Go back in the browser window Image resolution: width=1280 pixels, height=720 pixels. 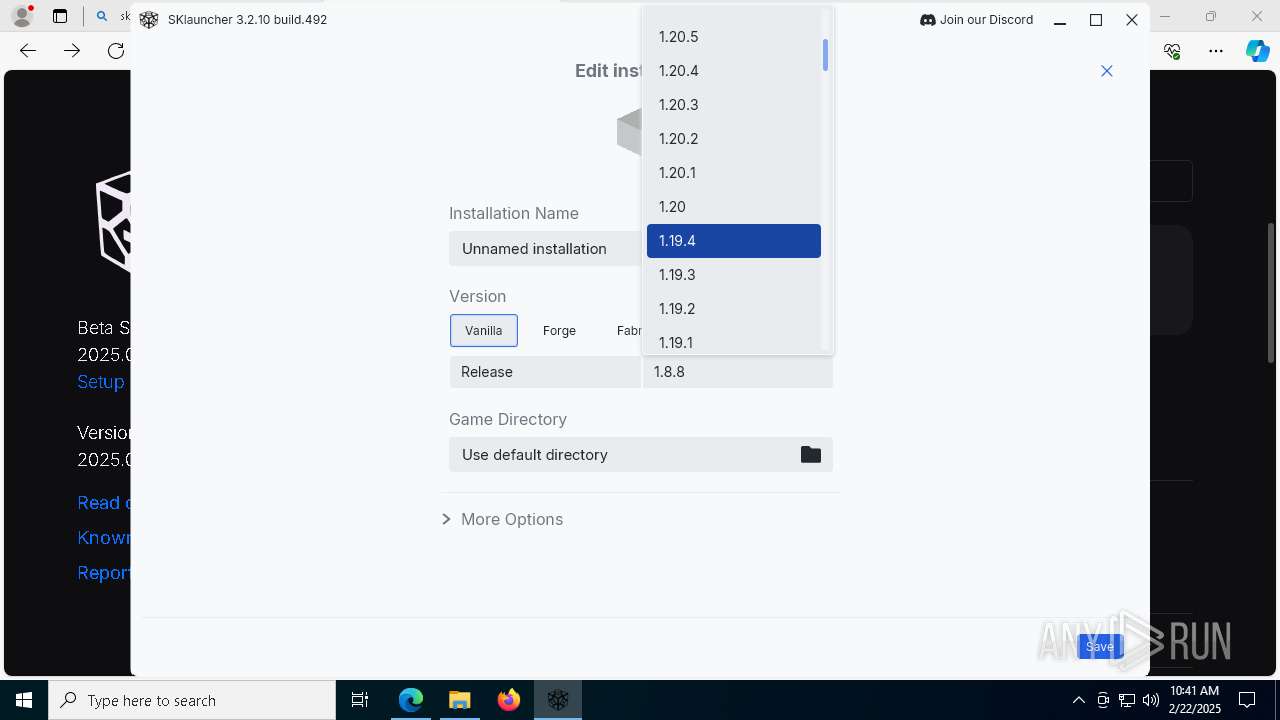(28, 51)
